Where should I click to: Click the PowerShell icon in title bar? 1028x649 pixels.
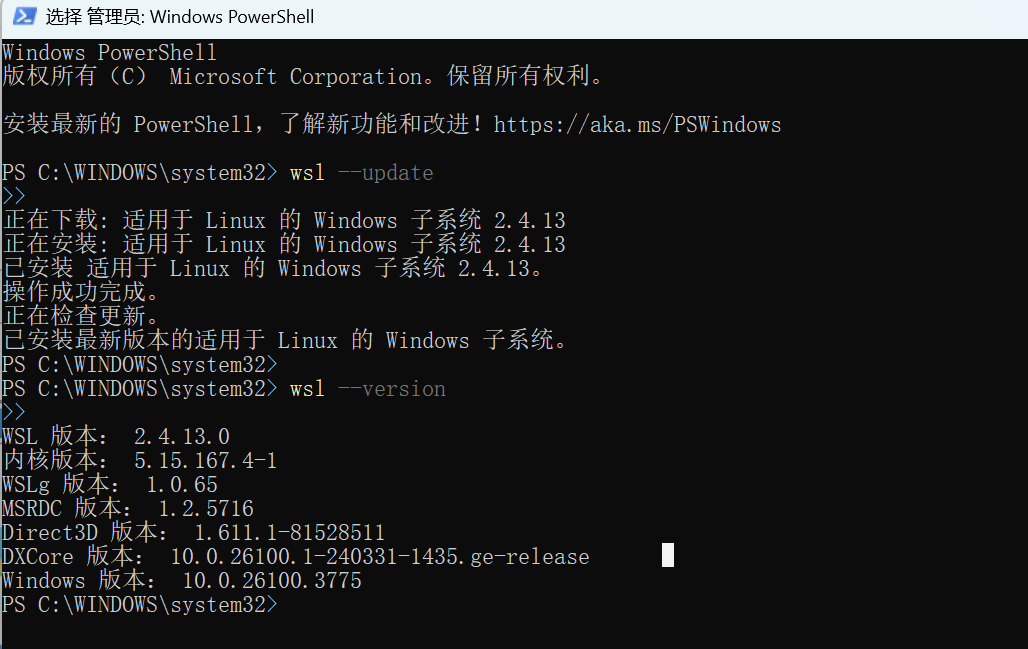[25, 16]
